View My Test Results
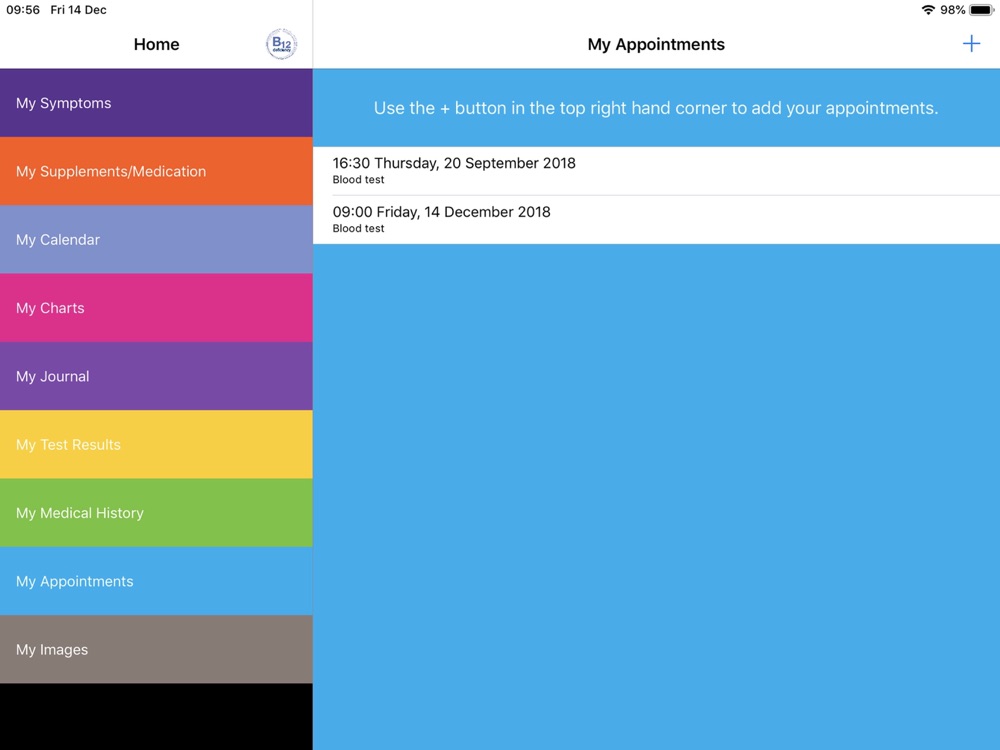The width and height of the screenshot is (1000, 750). [156, 445]
